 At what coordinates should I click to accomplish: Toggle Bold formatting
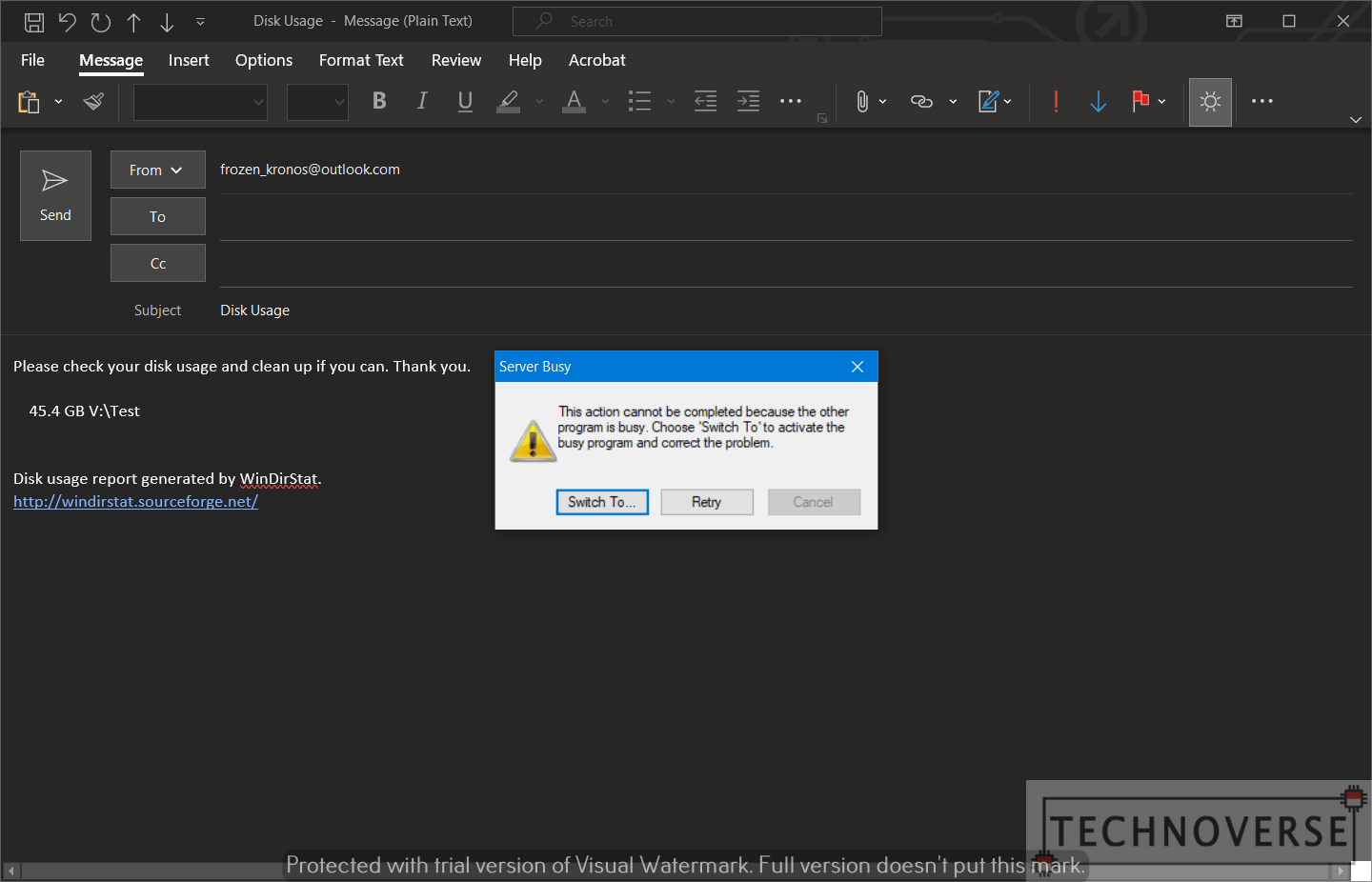click(379, 101)
